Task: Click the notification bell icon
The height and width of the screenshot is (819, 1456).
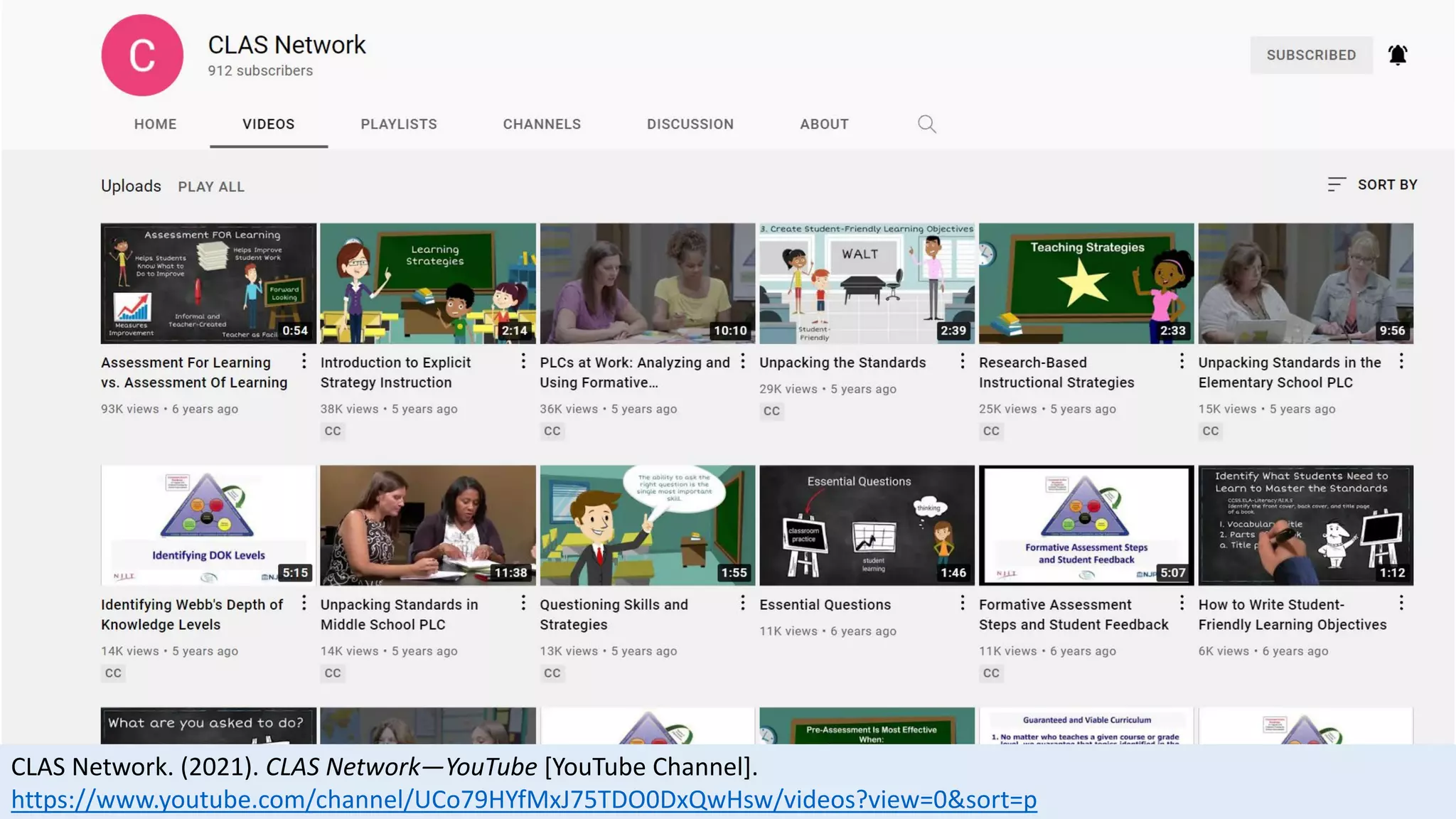Action: pyautogui.click(x=1397, y=55)
